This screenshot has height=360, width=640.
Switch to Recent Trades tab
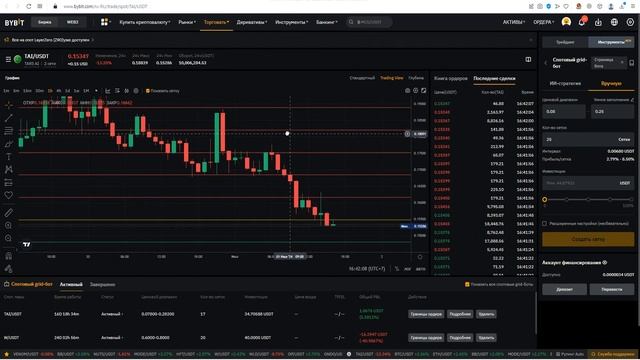pos(494,78)
